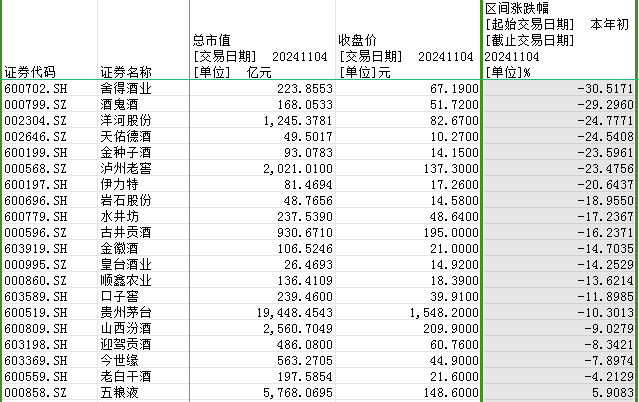The height and width of the screenshot is (402, 639).
Task: Select the 洋河股份 name cell
Action: click(143, 121)
